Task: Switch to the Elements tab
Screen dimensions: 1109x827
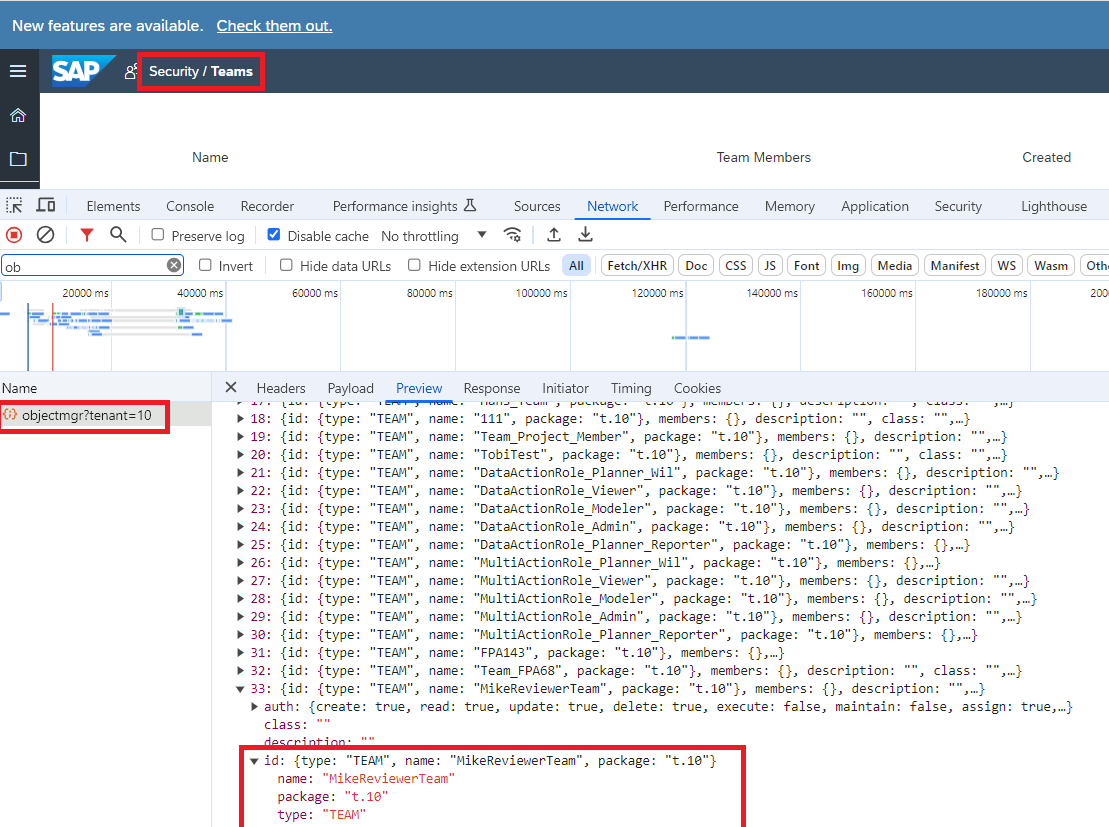Action: tap(113, 206)
